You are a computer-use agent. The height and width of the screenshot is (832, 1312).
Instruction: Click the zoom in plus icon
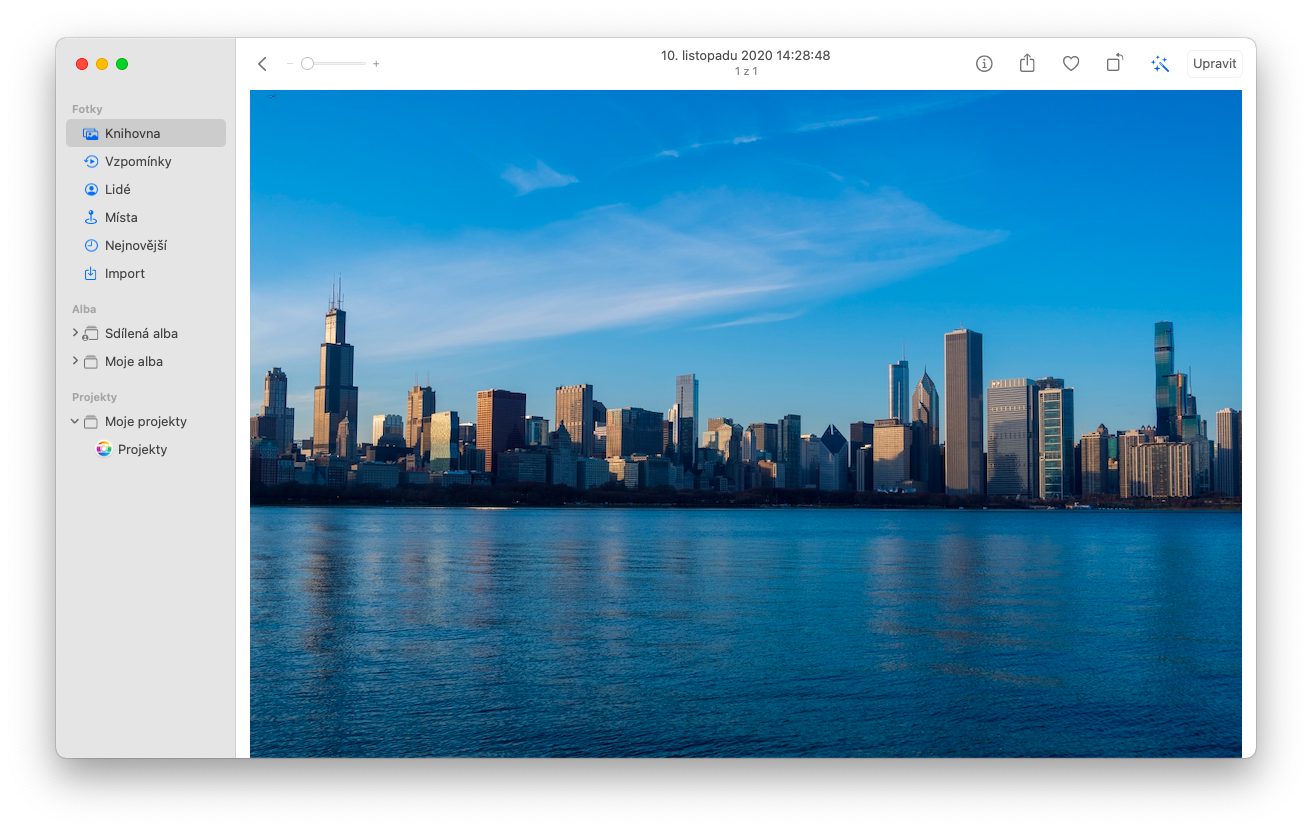[376, 64]
